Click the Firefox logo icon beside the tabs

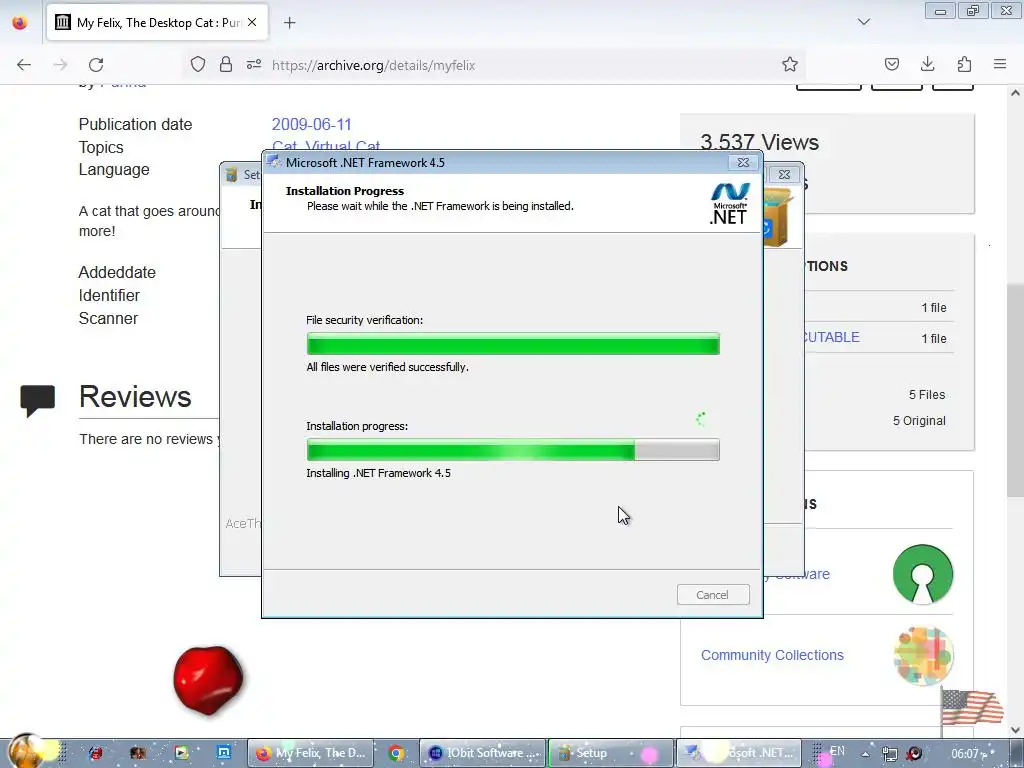pyautogui.click(x=20, y=22)
